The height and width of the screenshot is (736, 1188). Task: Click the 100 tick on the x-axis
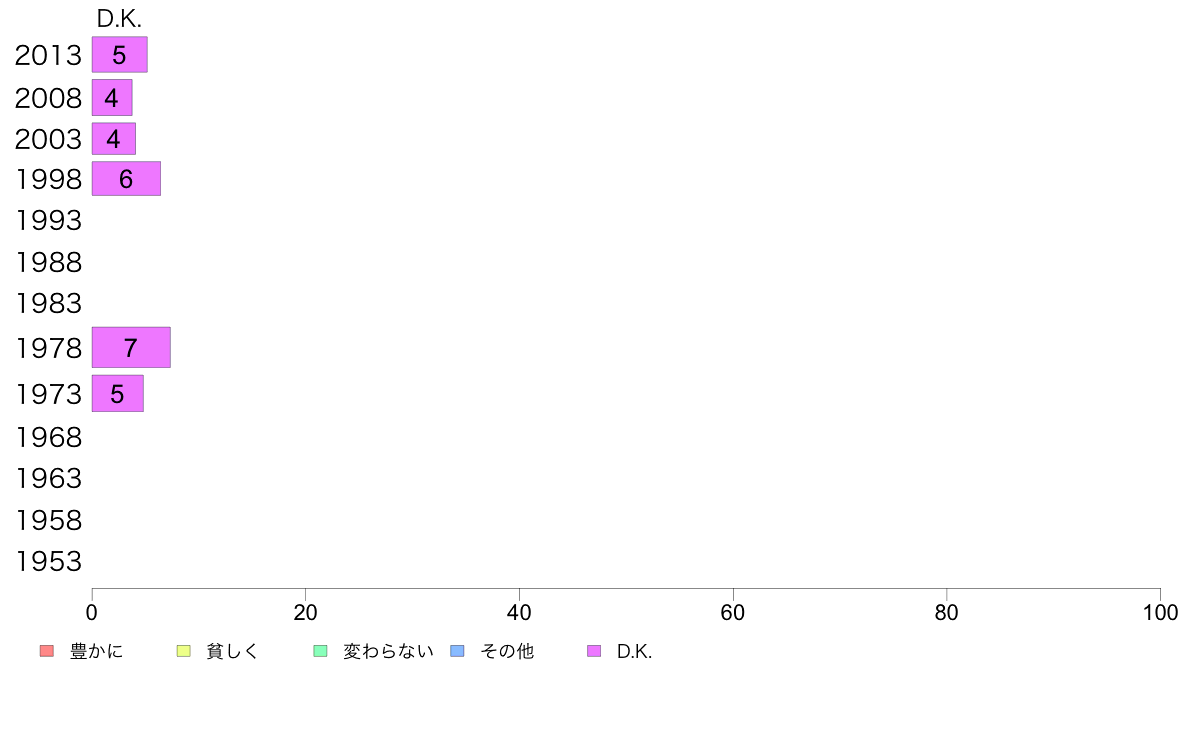tap(1160, 612)
